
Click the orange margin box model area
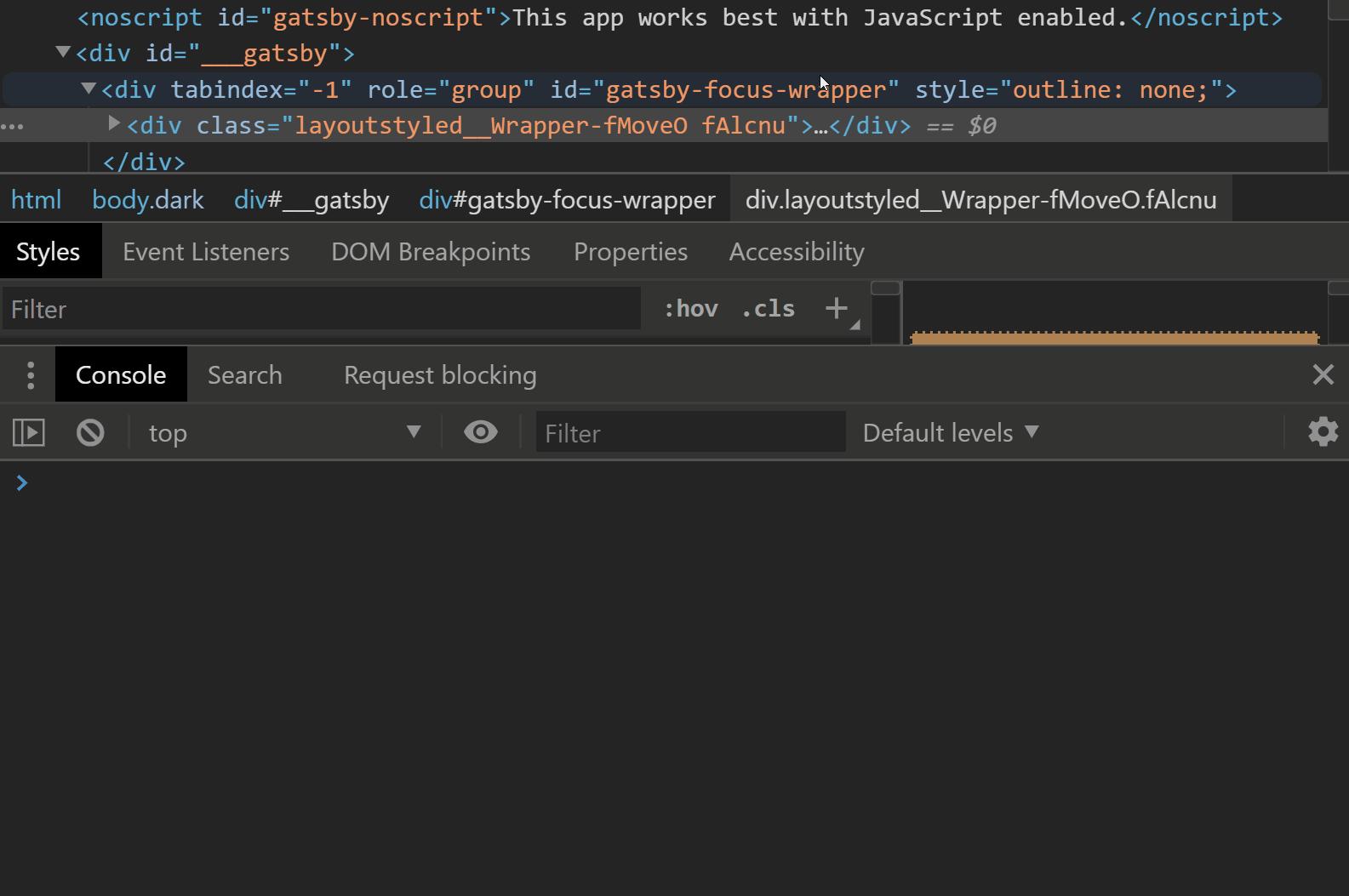1115,338
